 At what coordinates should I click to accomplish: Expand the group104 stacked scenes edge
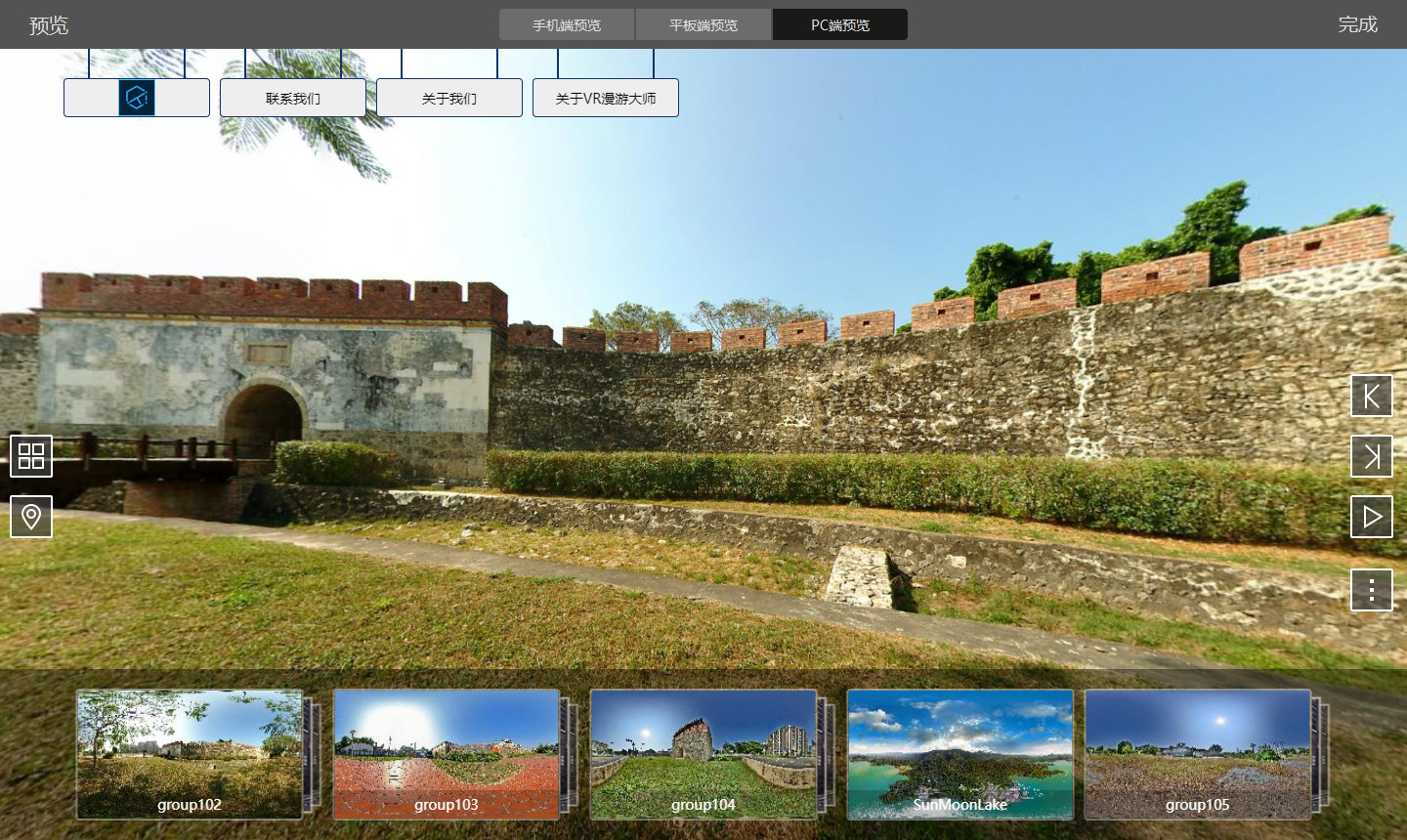pyautogui.click(x=828, y=754)
